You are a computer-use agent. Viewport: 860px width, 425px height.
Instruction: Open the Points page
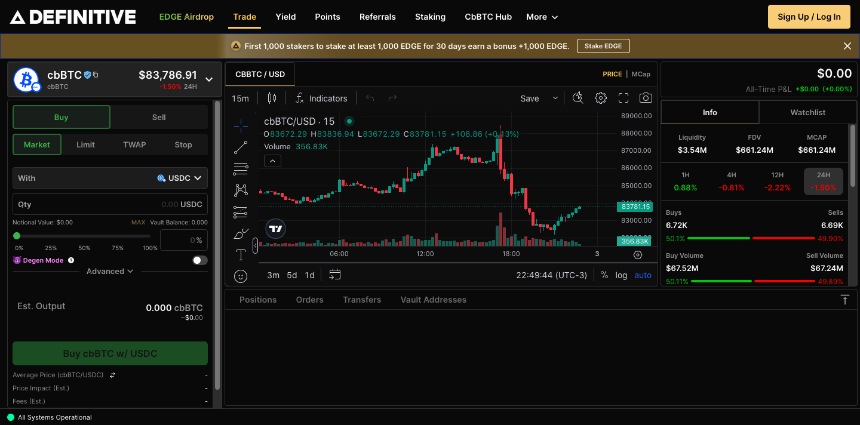click(x=327, y=17)
